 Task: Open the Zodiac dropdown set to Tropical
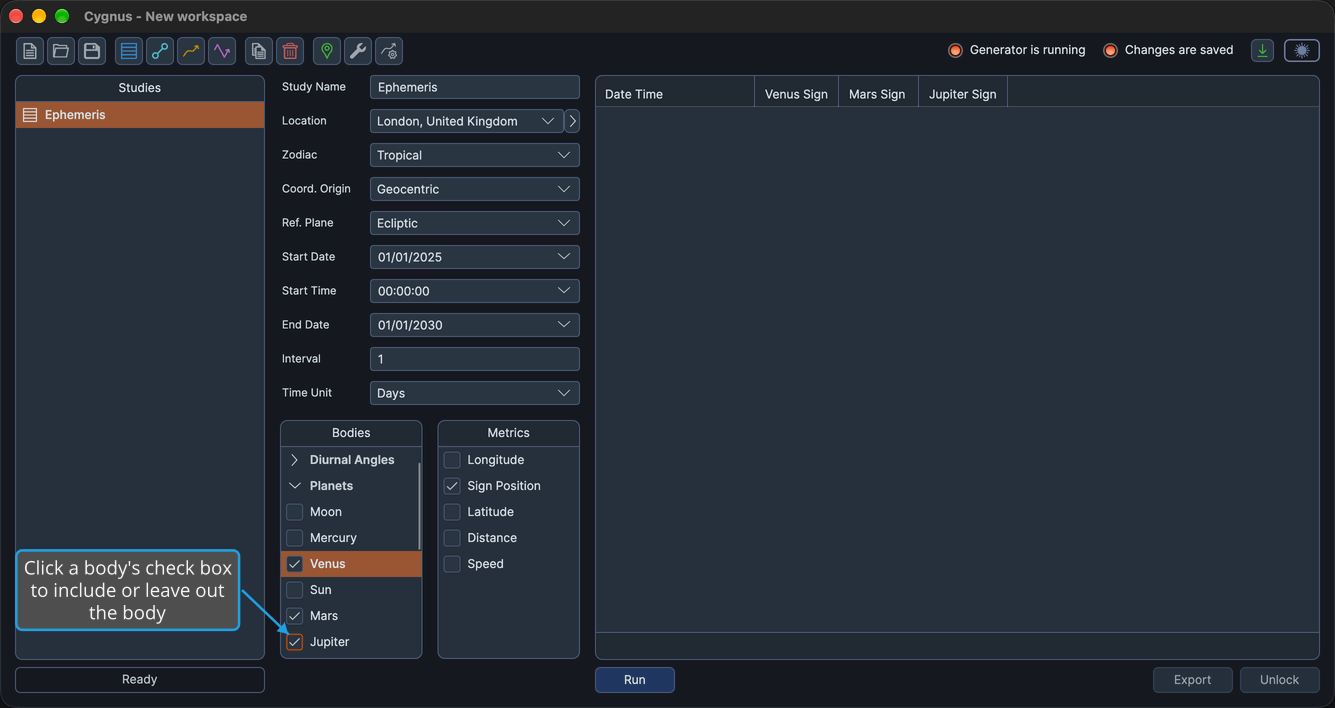point(475,155)
